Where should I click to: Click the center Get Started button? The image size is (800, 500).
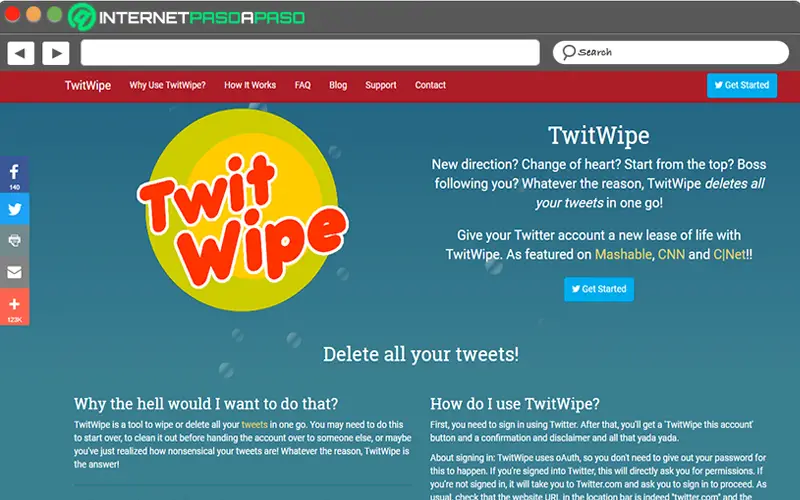pyautogui.click(x=599, y=289)
